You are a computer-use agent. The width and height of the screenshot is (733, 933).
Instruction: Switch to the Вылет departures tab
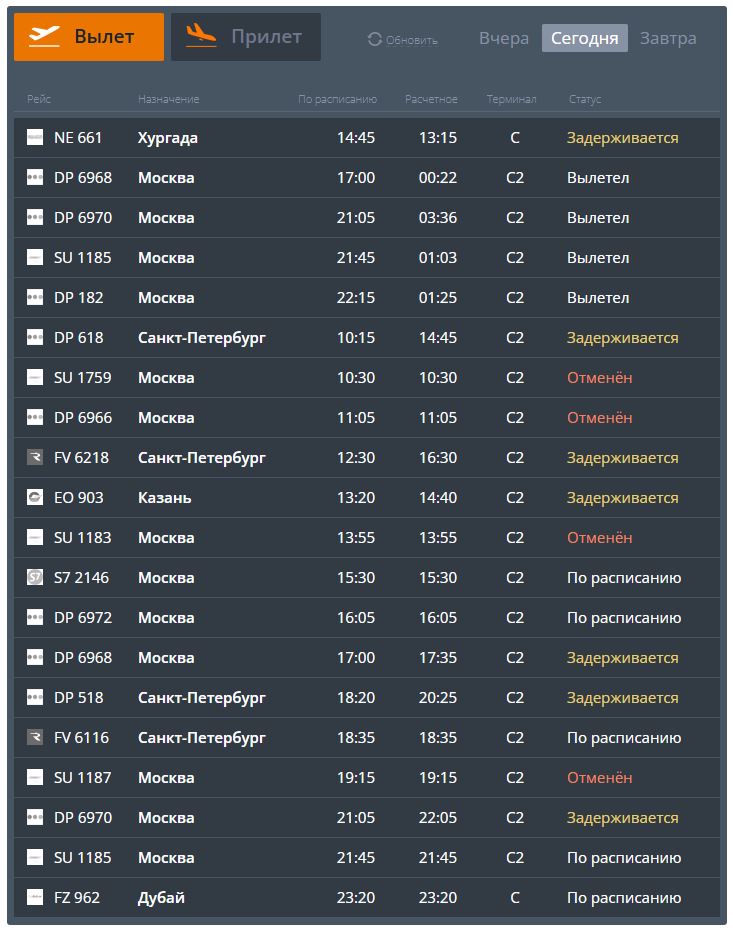point(89,37)
